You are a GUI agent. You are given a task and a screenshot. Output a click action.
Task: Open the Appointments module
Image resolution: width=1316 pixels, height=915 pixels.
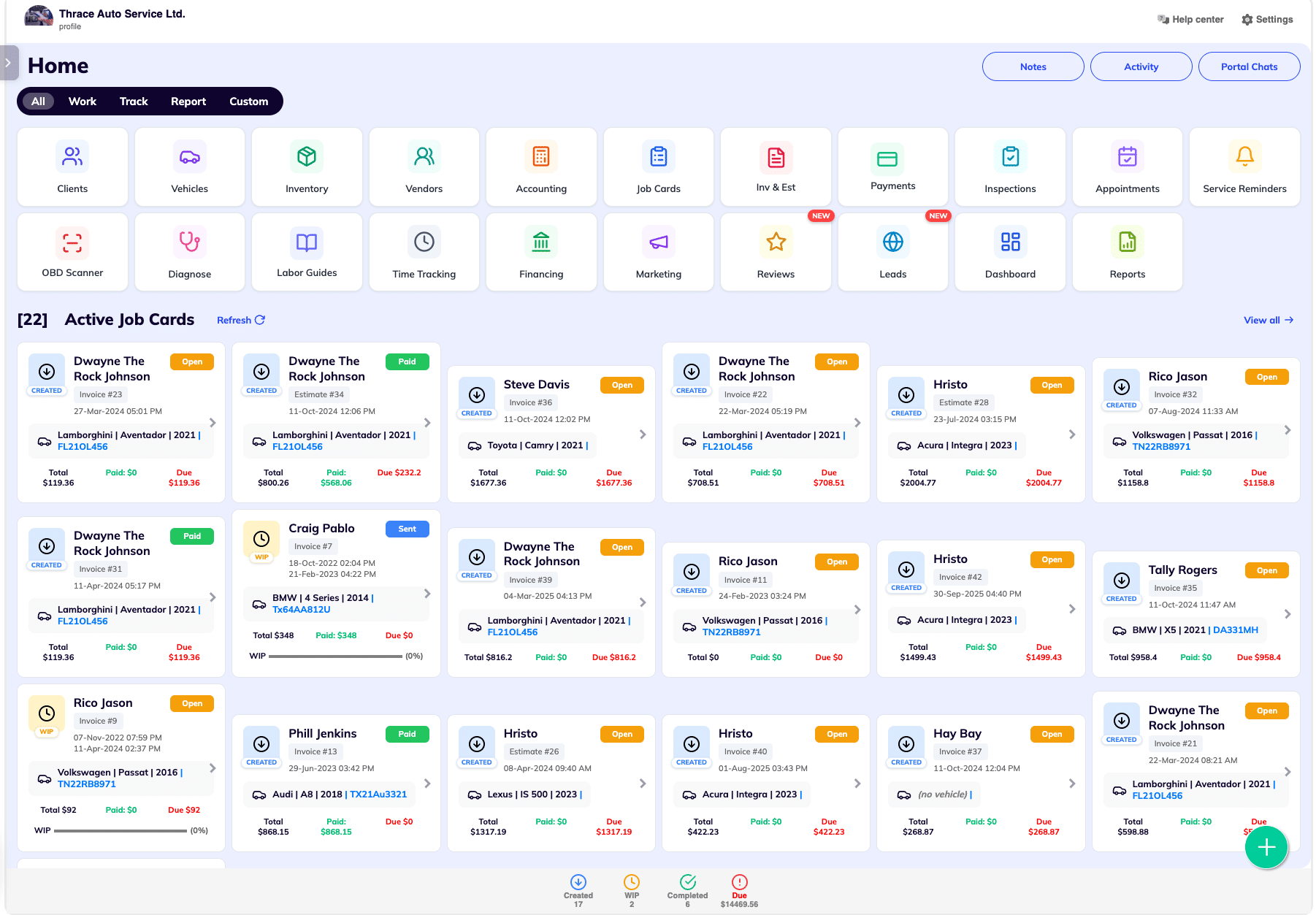point(1127,167)
